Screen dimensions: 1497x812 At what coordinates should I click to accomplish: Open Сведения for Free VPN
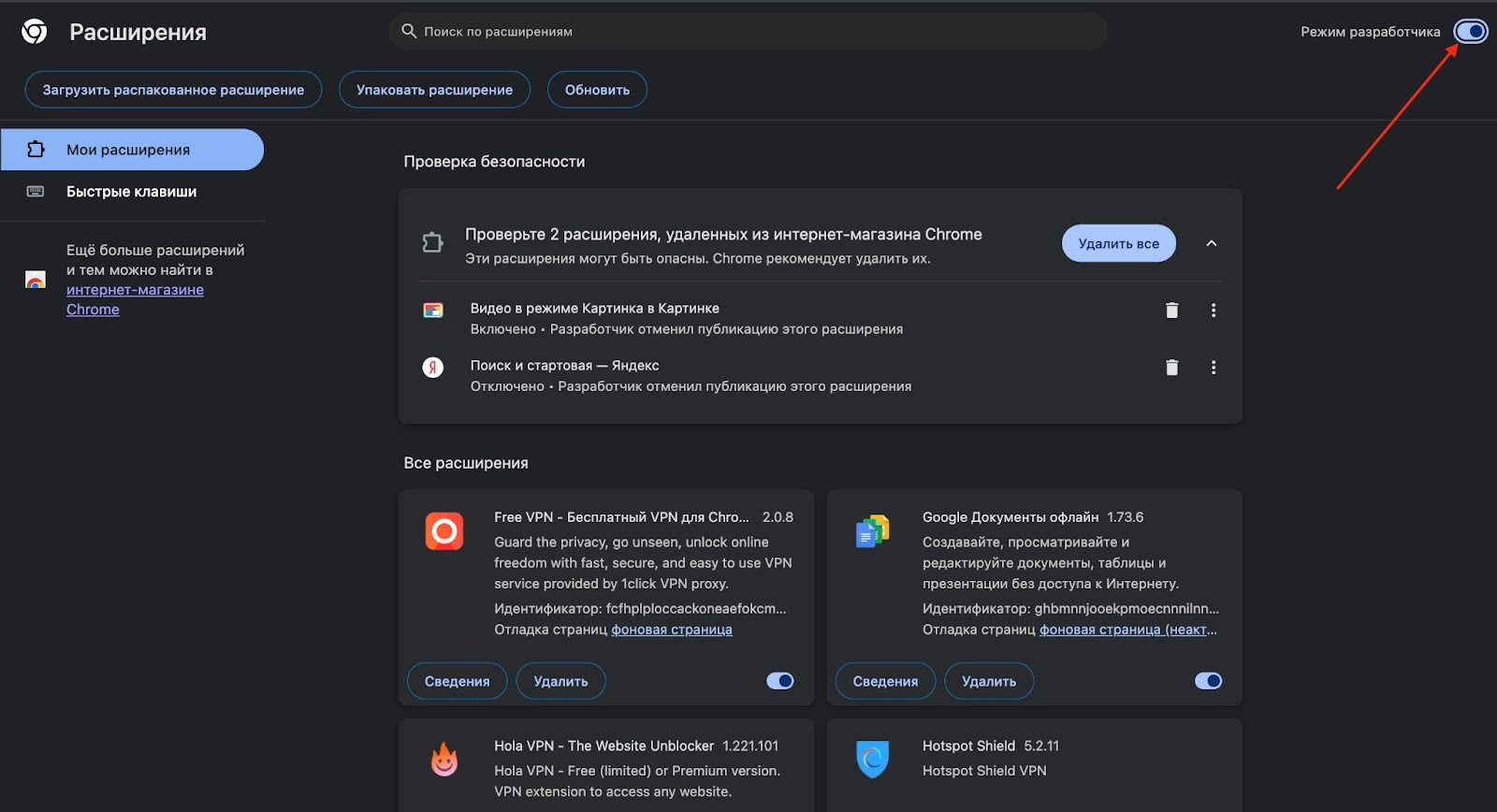tap(458, 681)
